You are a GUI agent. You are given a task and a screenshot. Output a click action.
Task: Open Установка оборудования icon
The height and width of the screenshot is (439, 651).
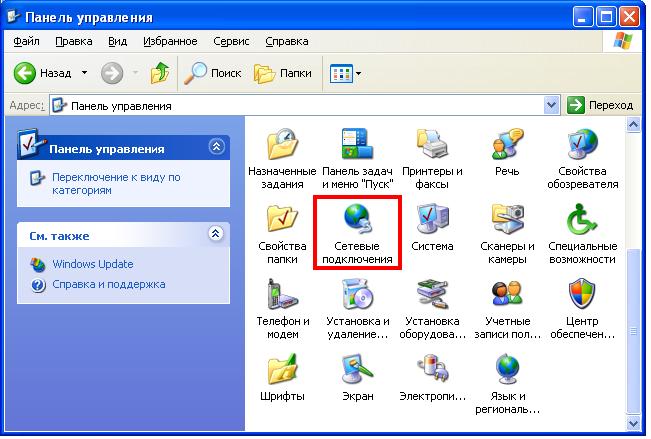432,309
